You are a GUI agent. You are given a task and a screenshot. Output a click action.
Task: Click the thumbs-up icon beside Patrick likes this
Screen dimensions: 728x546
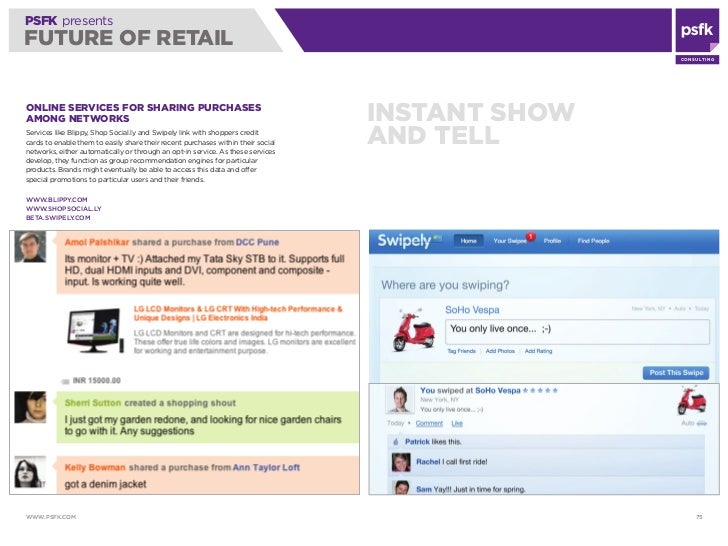tap(396, 442)
